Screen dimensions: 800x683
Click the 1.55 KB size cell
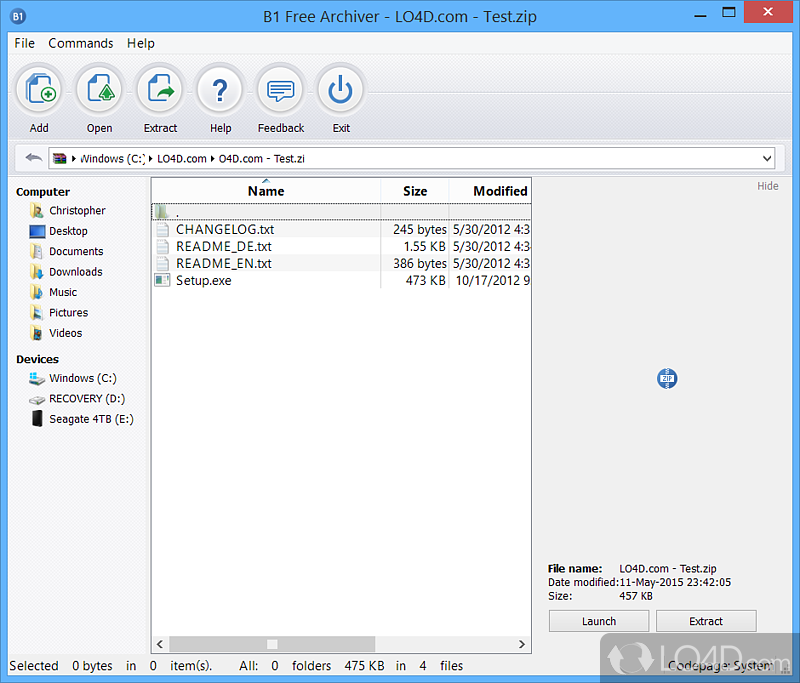[x=424, y=246]
